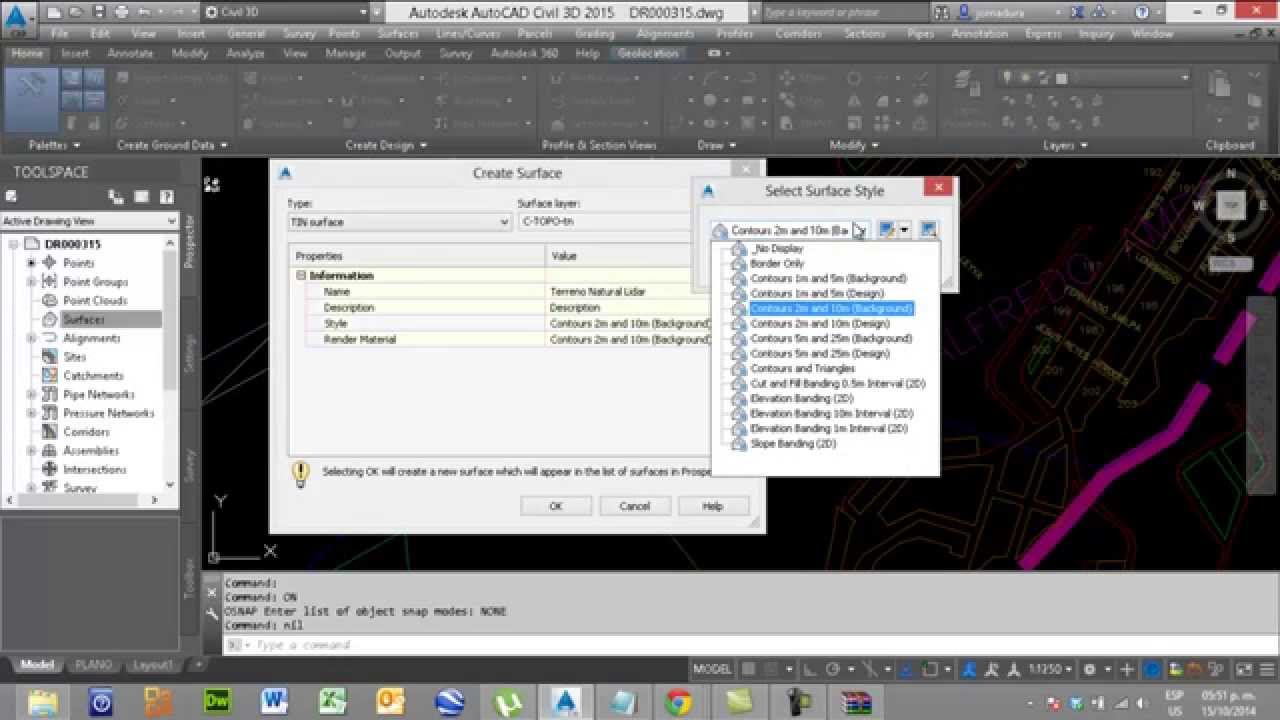Click the Catchments tree icon
Image resolution: width=1280 pixels, height=720 pixels.
coord(48,376)
